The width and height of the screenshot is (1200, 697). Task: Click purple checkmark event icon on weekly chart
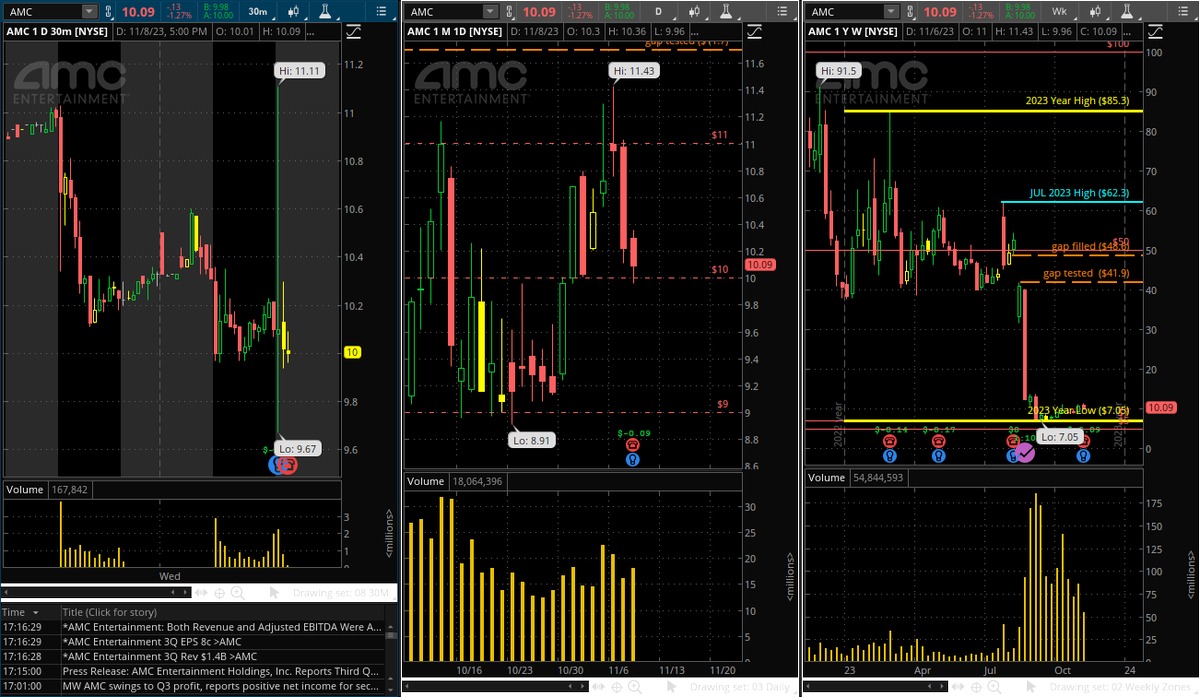[x=1025, y=453]
